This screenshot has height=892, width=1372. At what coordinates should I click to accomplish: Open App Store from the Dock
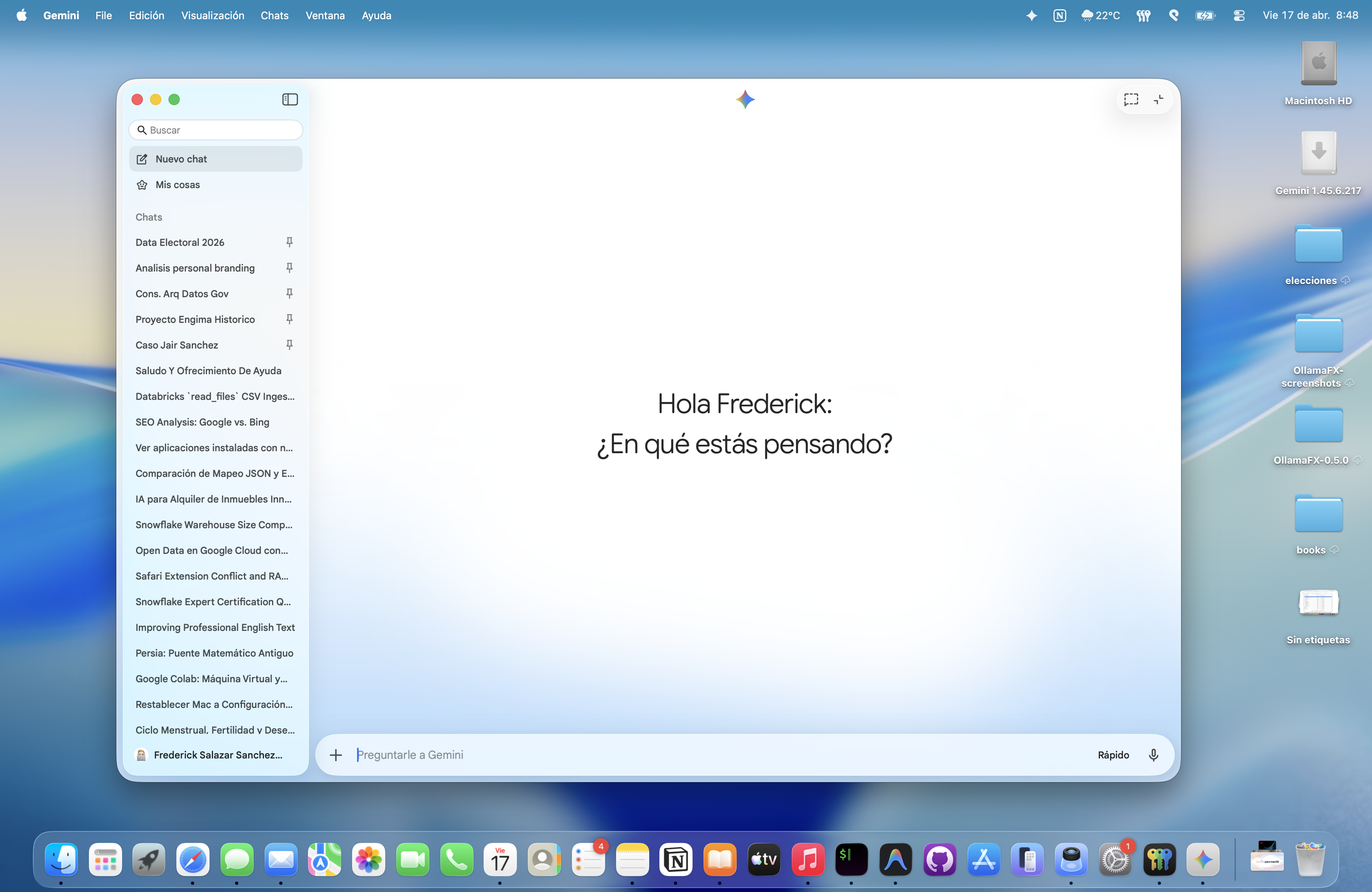983,859
